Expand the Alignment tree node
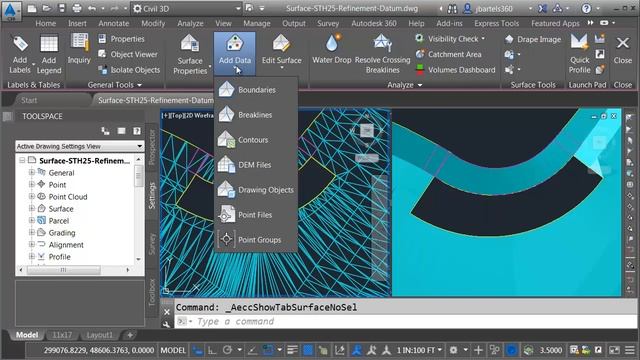Screen dimensions: 640x360 tap(31, 245)
